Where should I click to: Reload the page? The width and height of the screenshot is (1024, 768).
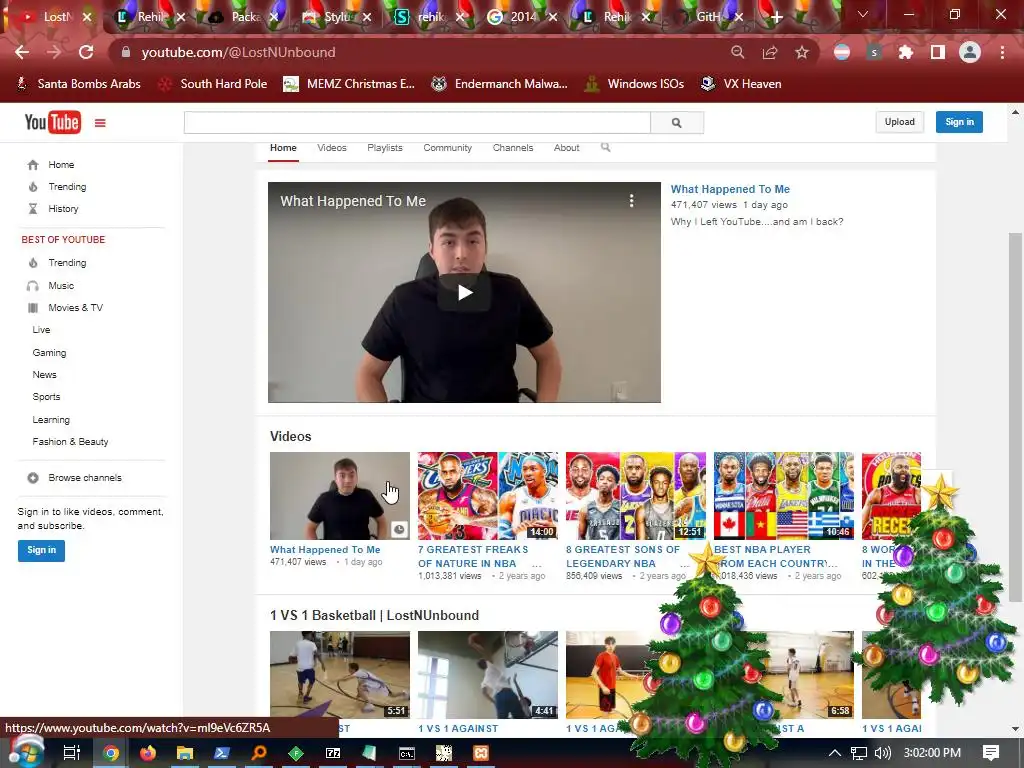pyautogui.click(x=86, y=52)
